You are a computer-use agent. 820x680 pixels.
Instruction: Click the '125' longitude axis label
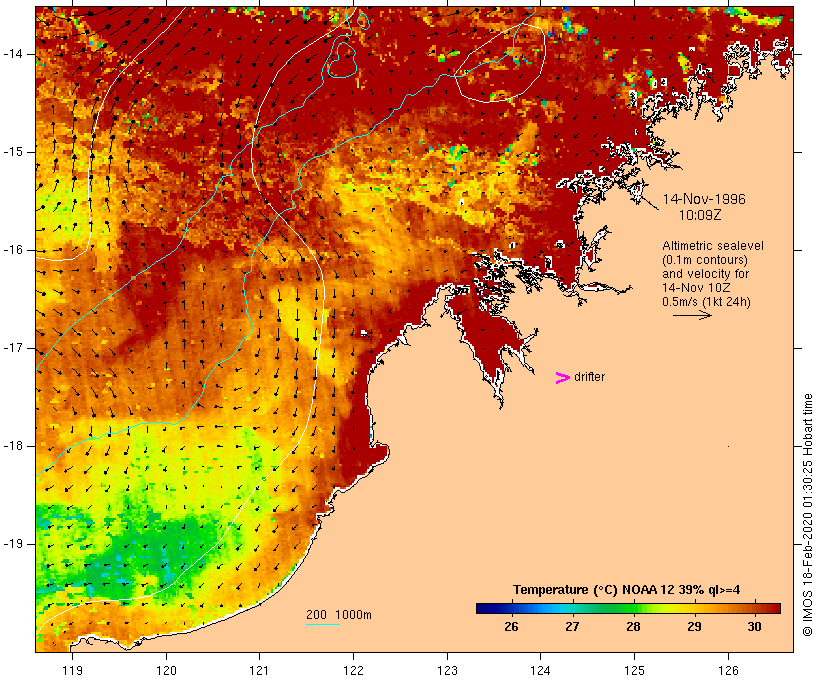click(x=634, y=670)
